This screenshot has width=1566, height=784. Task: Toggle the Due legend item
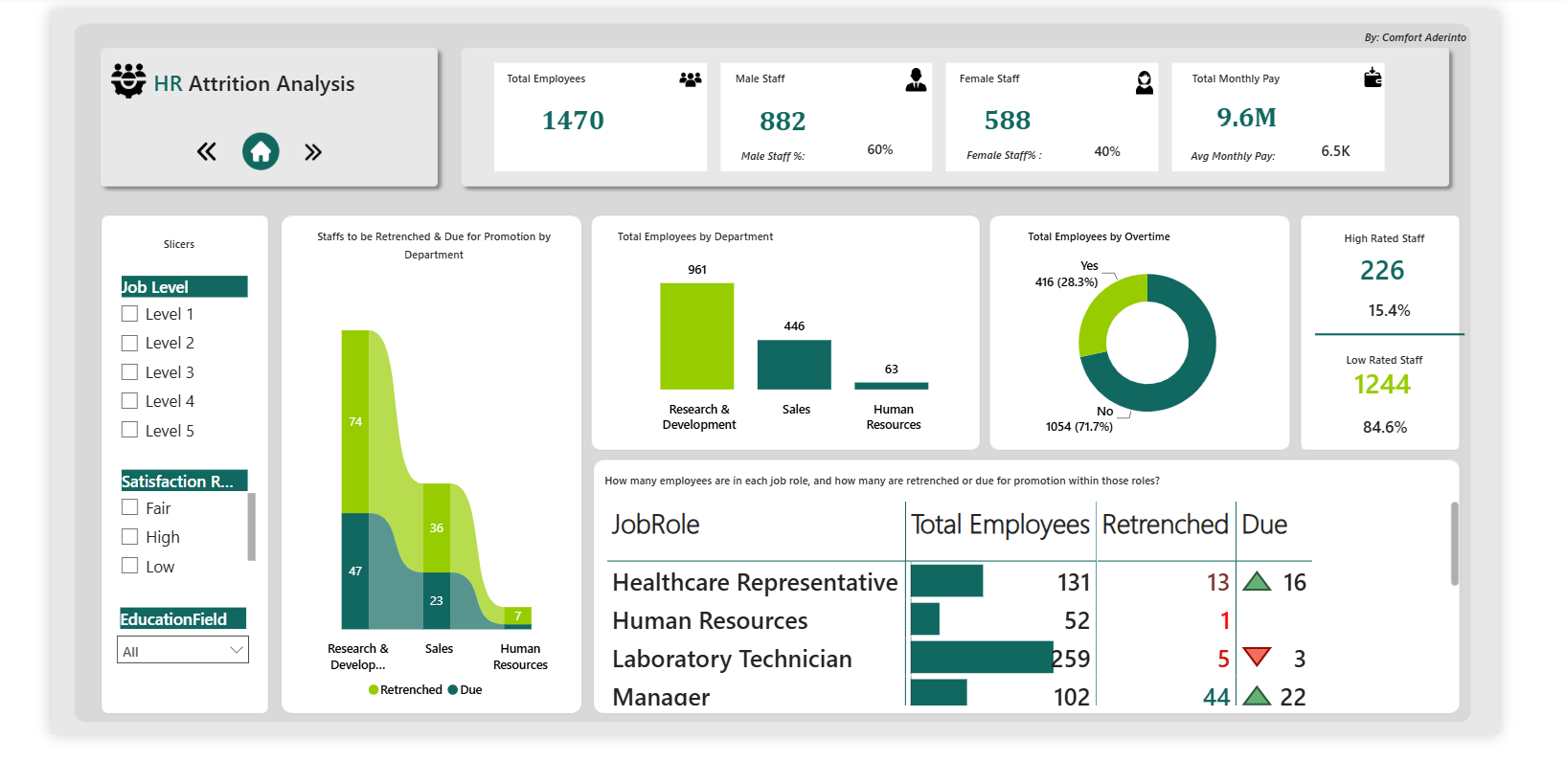click(465, 689)
